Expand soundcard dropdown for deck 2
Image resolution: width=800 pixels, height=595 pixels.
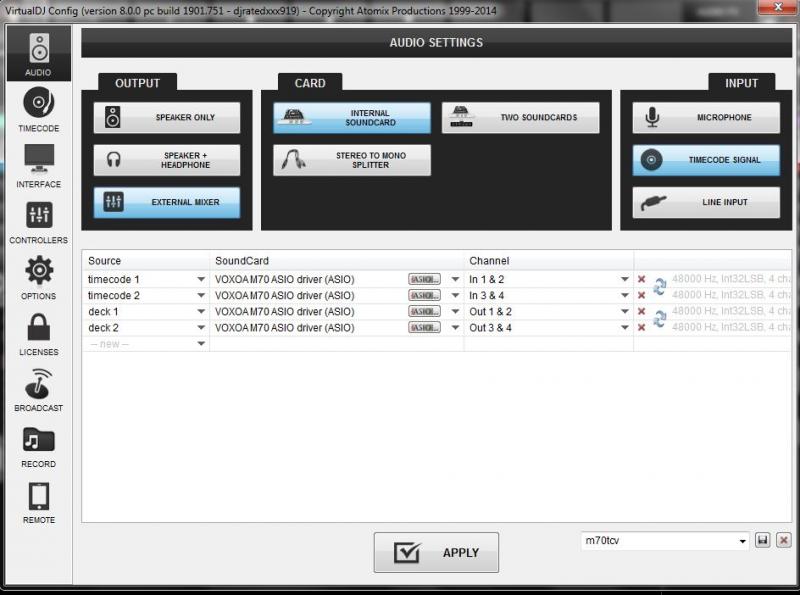pyautogui.click(x=455, y=328)
